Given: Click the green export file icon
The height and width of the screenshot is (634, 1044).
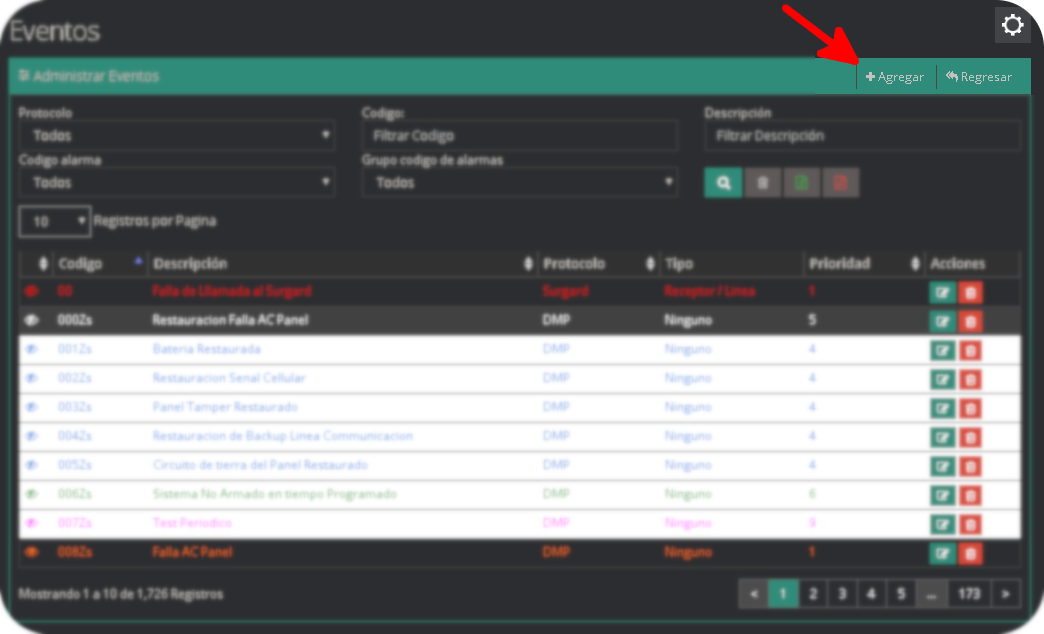Looking at the screenshot, I should (802, 183).
